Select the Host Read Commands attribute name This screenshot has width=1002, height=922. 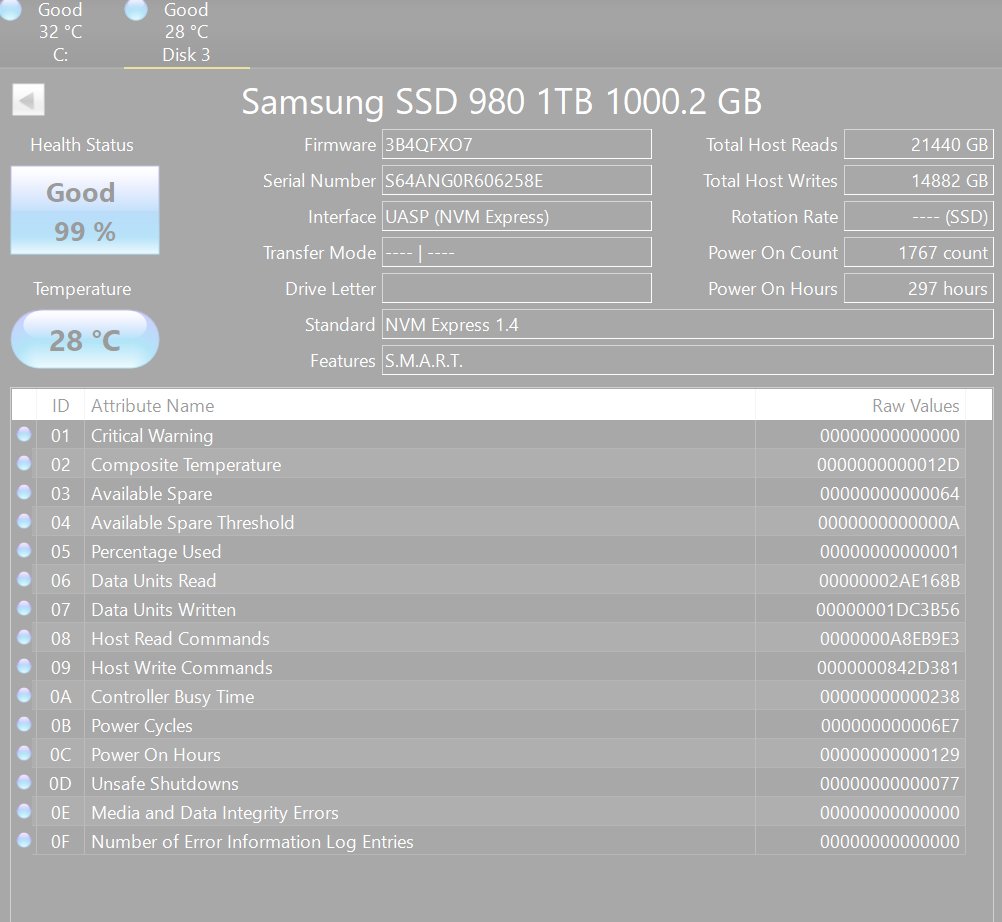point(180,638)
